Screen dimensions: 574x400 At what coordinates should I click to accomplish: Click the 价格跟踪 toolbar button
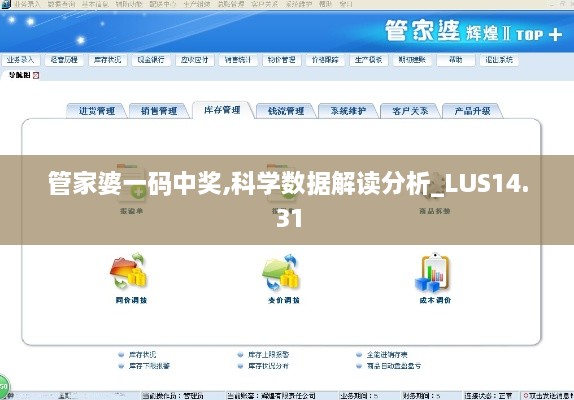(x=325, y=60)
